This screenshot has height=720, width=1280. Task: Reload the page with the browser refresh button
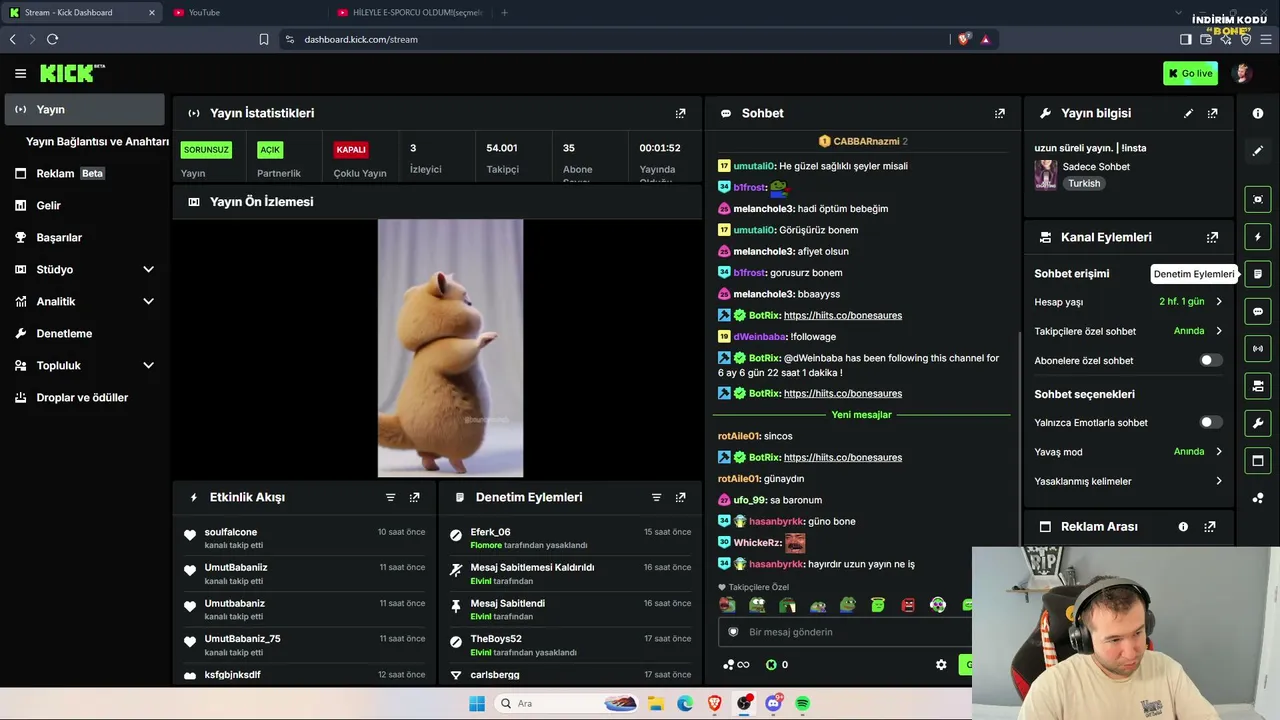pos(52,39)
